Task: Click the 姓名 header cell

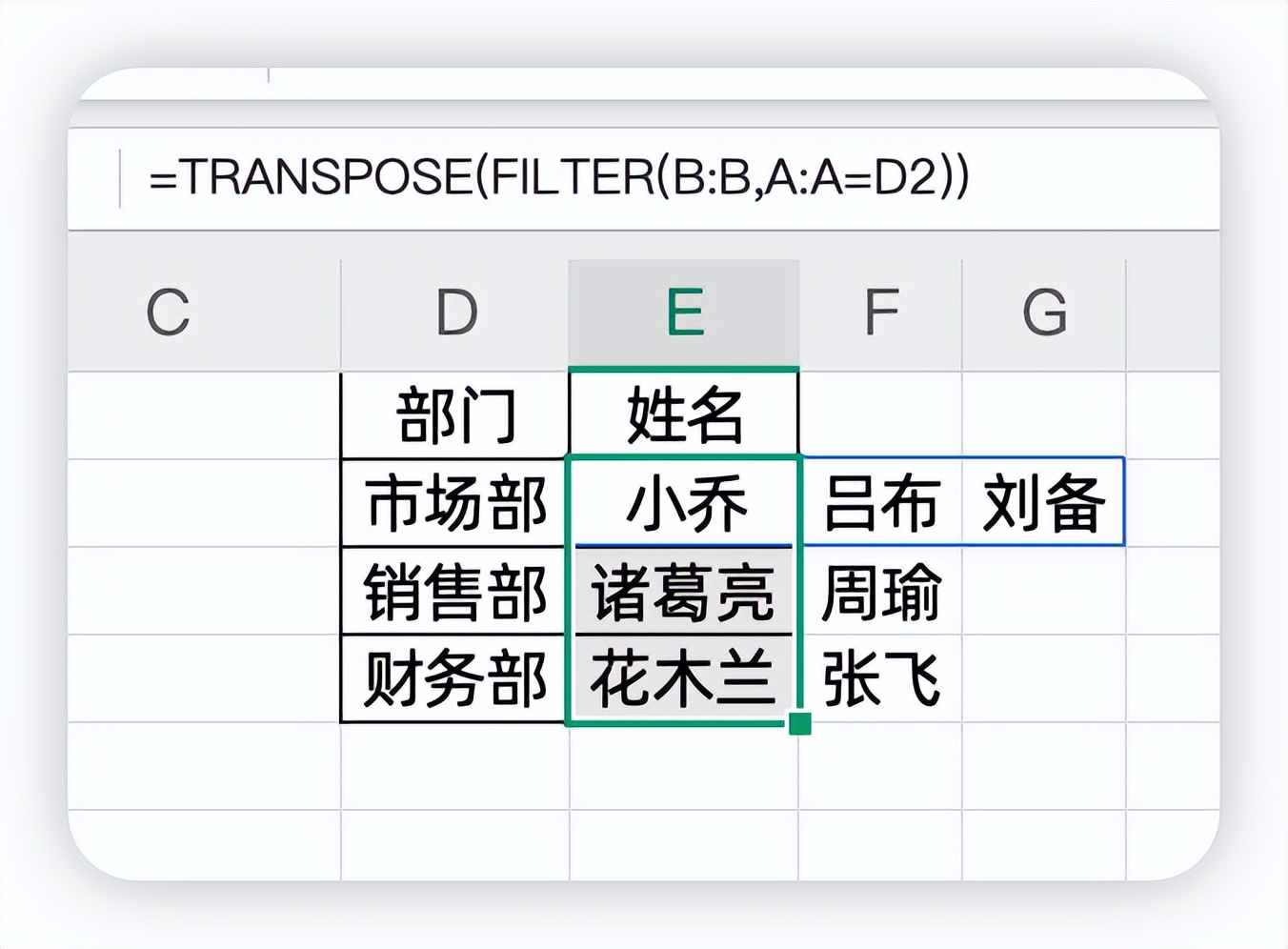Action: coord(684,415)
